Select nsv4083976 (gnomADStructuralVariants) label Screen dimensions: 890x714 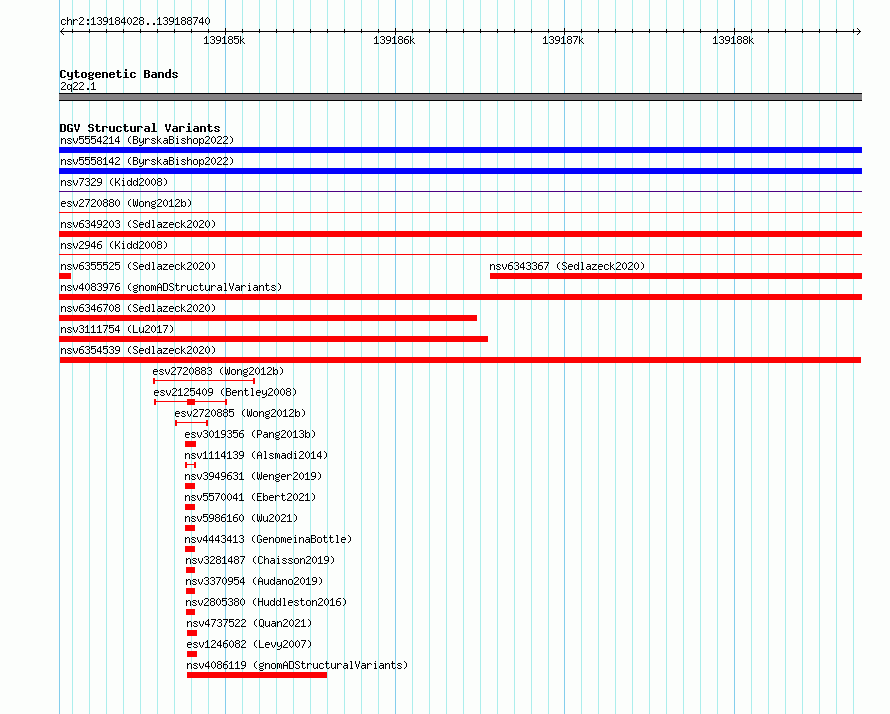pyautogui.click(x=171, y=287)
